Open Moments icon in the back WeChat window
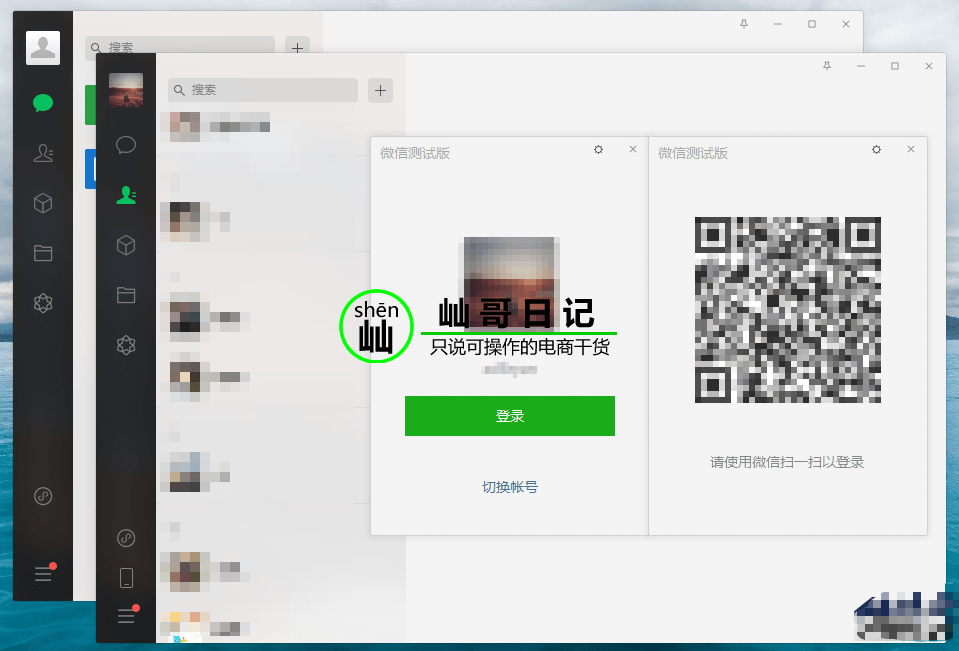The height and width of the screenshot is (651, 959). tap(43, 303)
